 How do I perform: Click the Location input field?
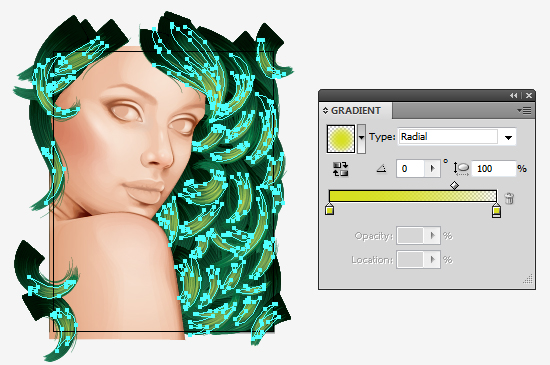[410, 260]
